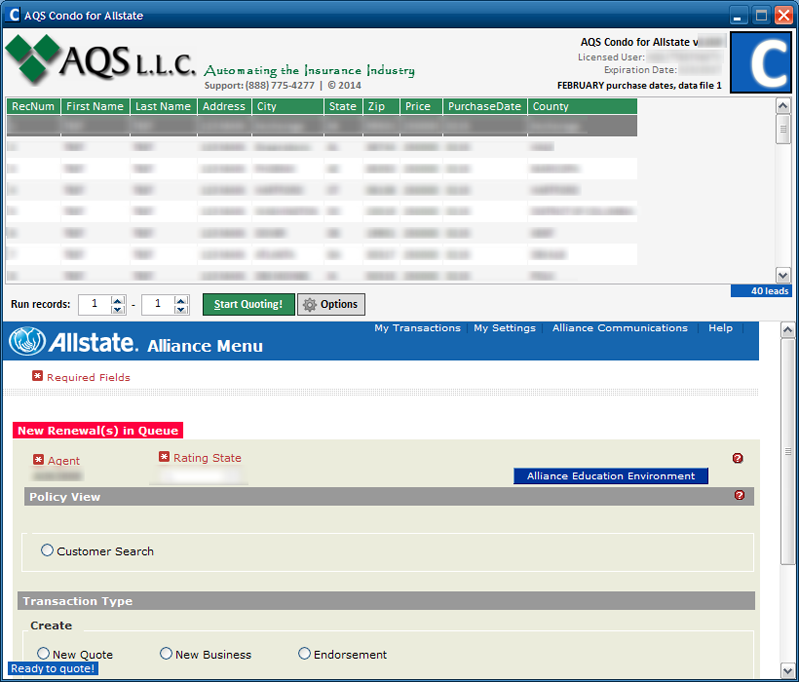Maximize the AQS Condo window

761,15
